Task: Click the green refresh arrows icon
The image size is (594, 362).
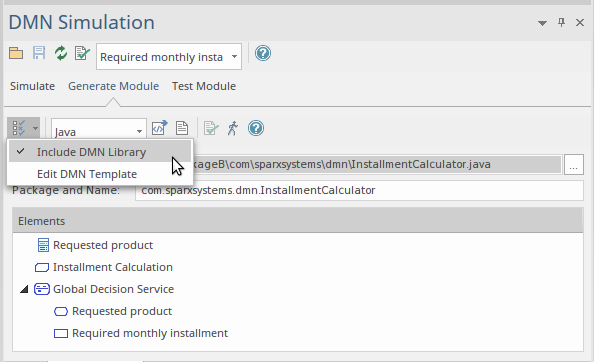Action: point(61,53)
